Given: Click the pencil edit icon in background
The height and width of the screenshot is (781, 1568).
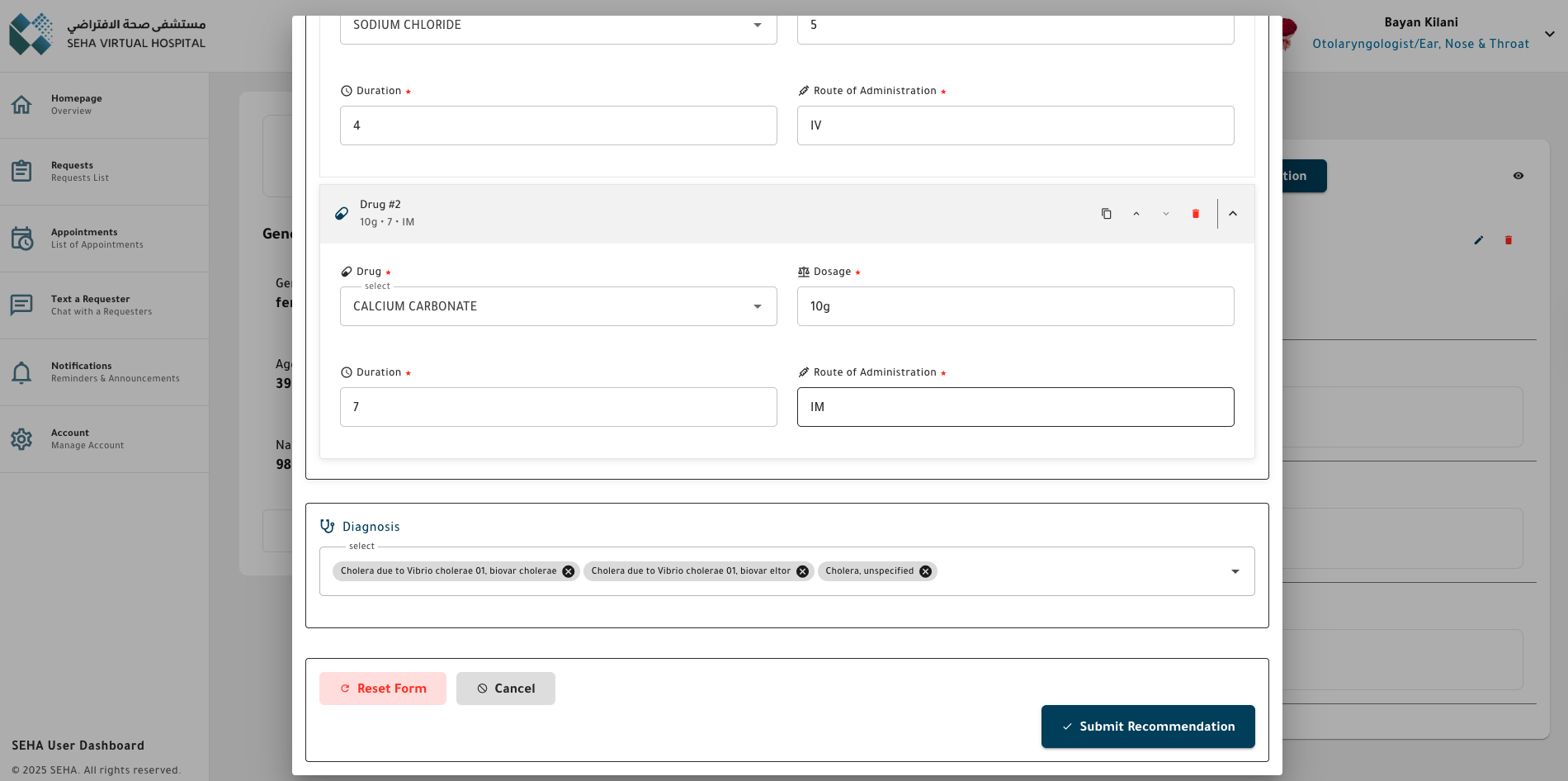Looking at the screenshot, I should [1479, 240].
